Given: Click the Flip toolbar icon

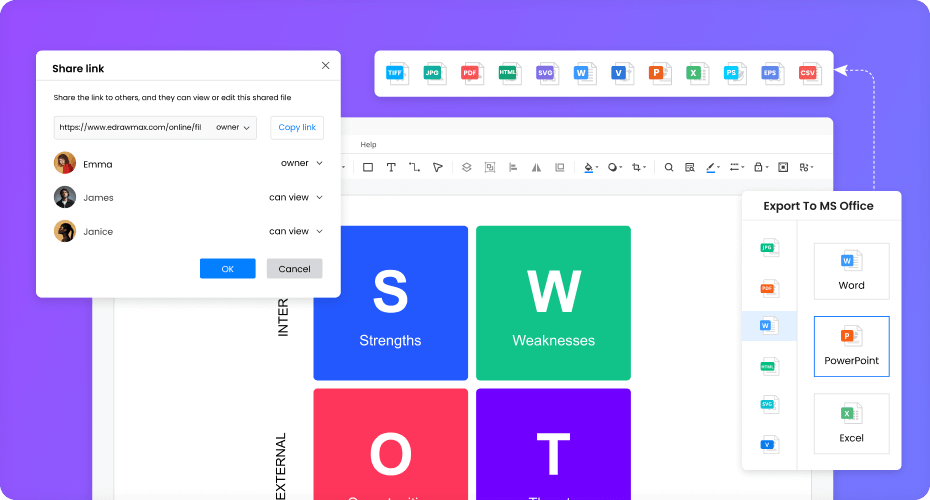Looking at the screenshot, I should pos(536,167).
